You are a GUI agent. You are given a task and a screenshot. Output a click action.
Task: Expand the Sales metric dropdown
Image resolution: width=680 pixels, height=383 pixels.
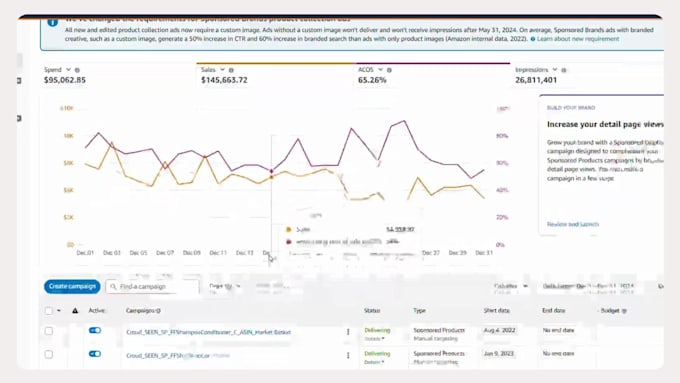pos(222,69)
